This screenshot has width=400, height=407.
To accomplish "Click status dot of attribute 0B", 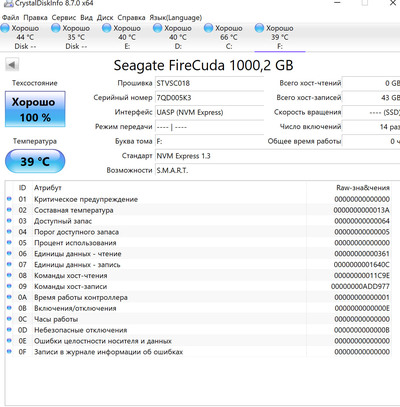I will (x=9, y=308).
